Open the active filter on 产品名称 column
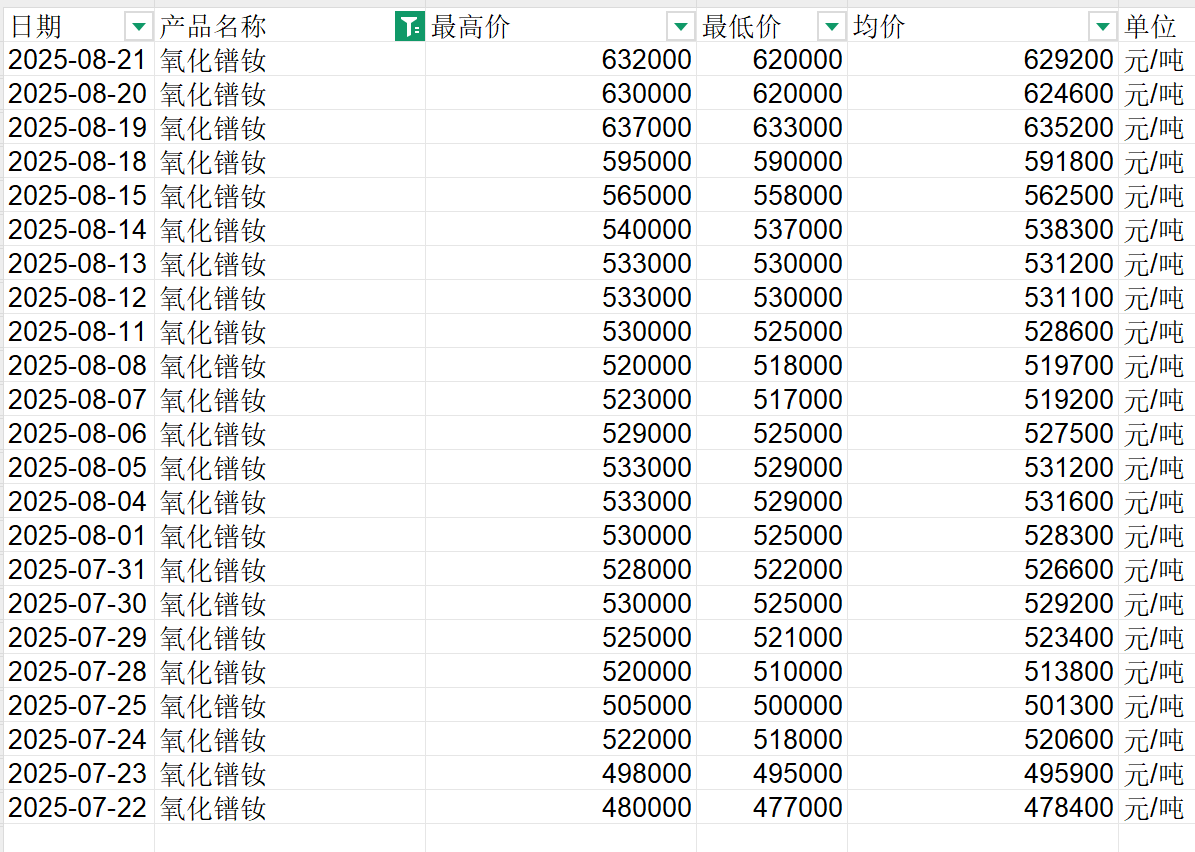The image size is (1195, 852). (409, 27)
